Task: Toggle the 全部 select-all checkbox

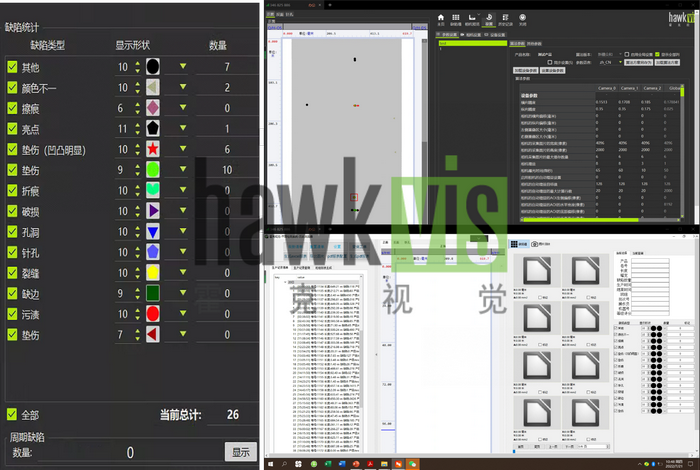Action: (x=12, y=414)
